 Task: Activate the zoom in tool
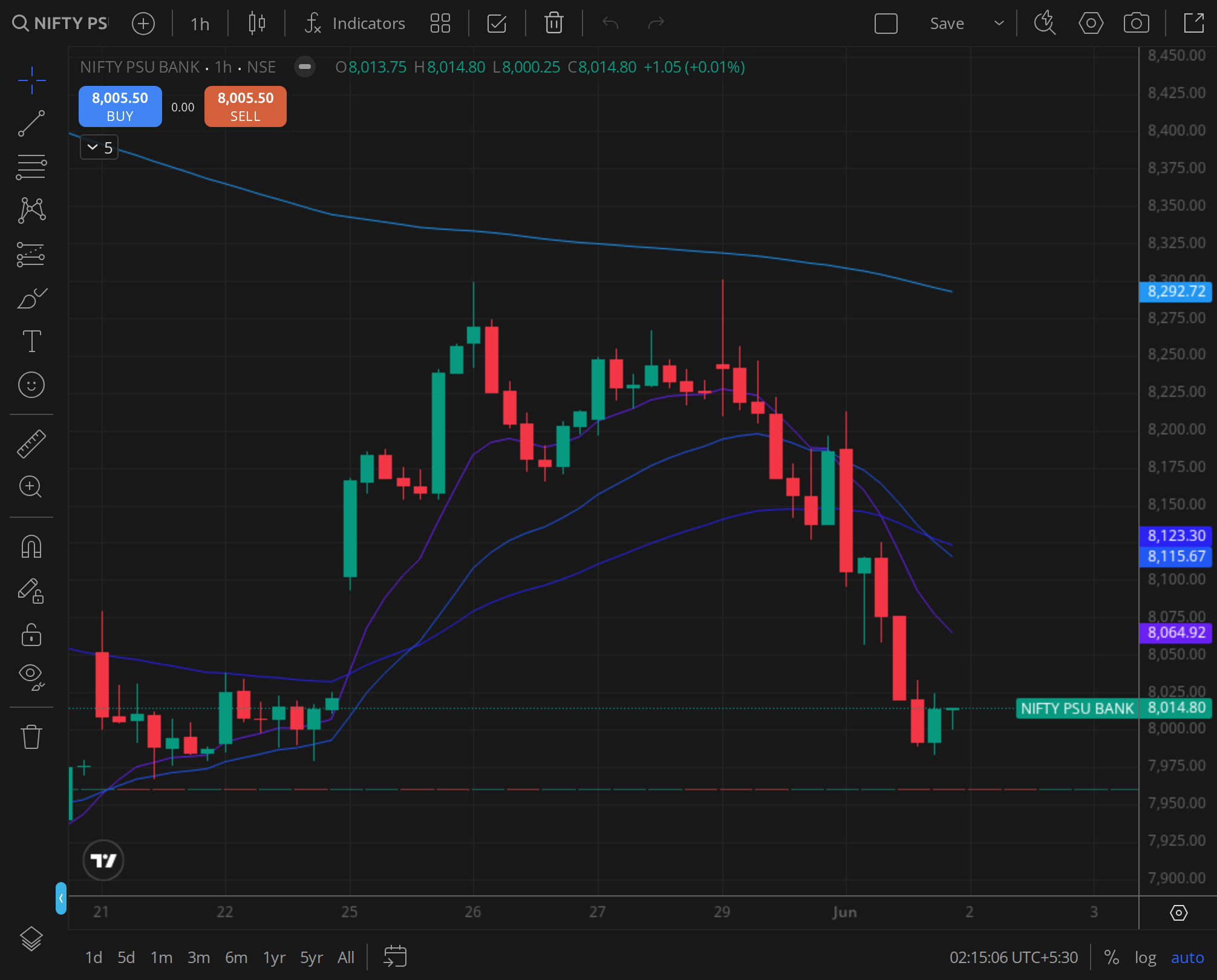[31, 486]
